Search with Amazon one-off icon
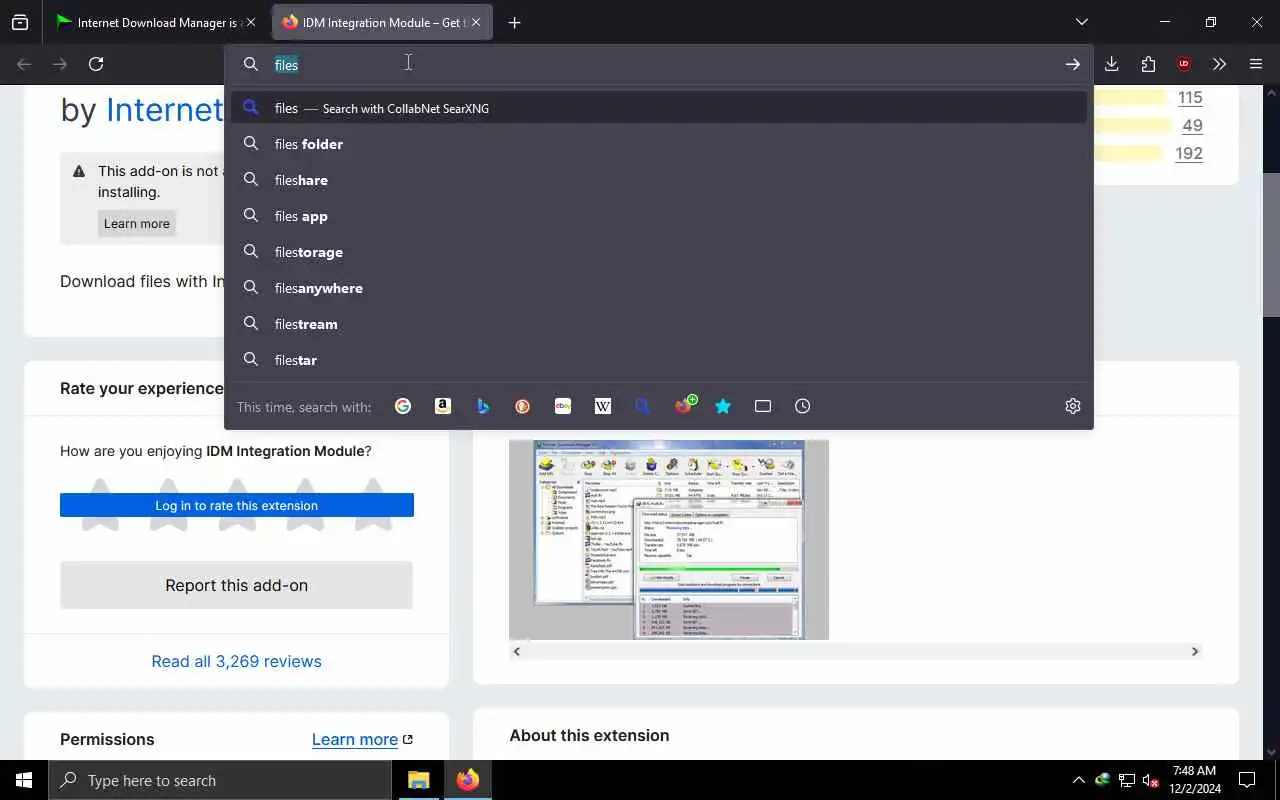1280x800 pixels. click(443, 406)
